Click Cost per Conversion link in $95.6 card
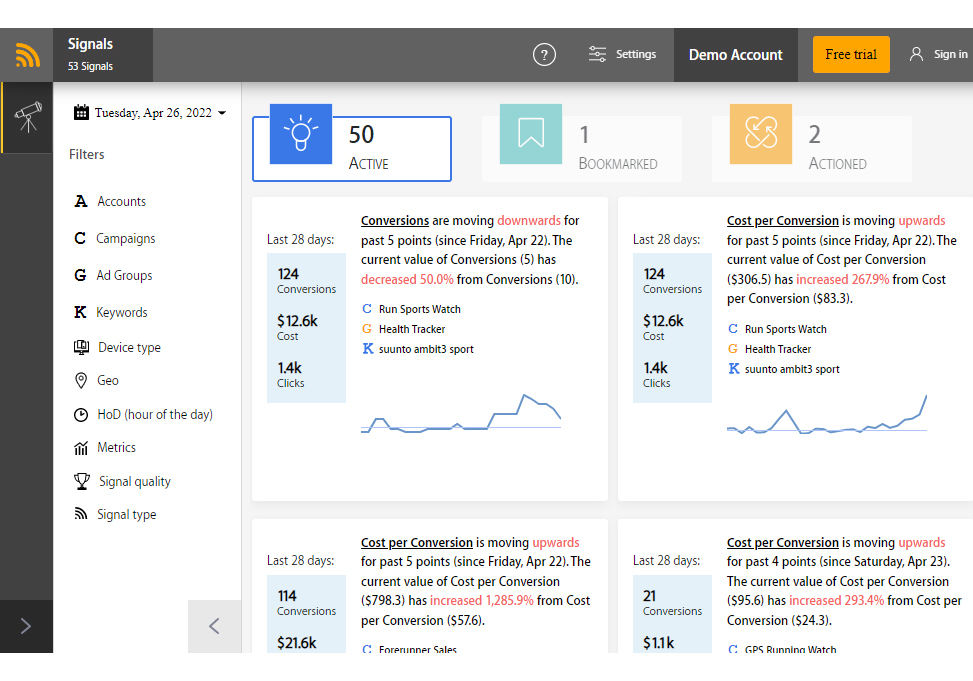 point(782,542)
